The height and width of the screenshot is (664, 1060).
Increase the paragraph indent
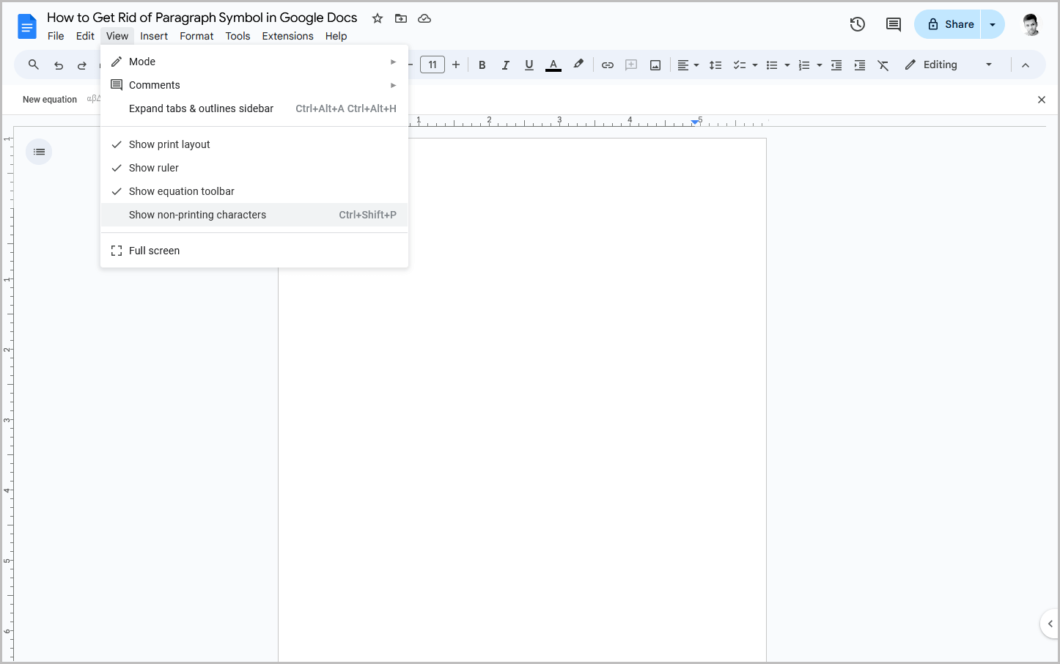click(860, 65)
